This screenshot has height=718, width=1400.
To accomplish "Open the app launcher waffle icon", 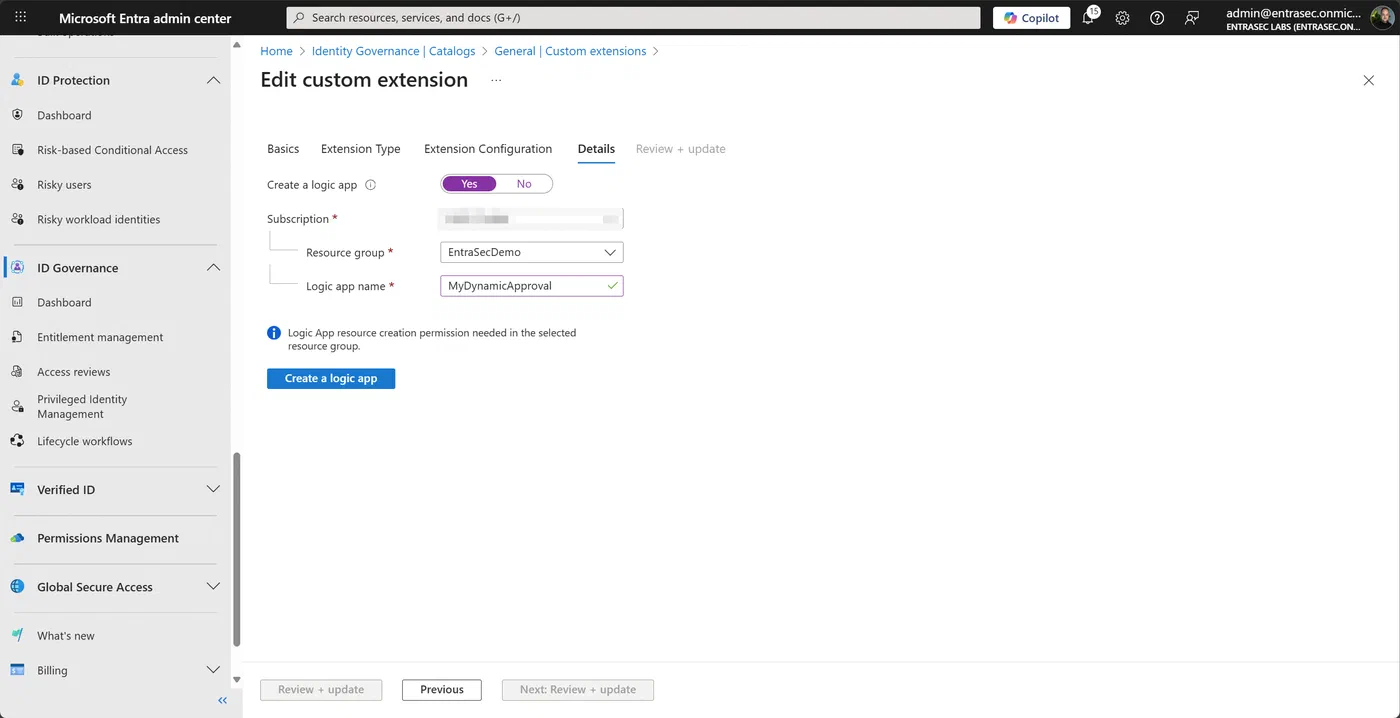I will pyautogui.click(x=20, y=18).
